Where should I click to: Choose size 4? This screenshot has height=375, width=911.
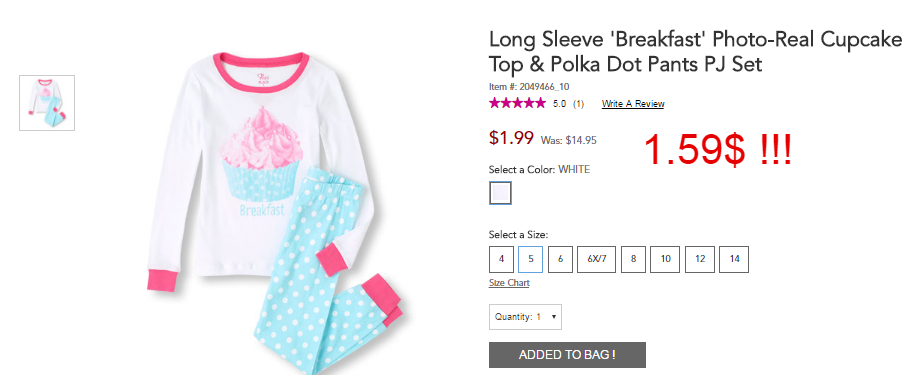pos(501,259)
